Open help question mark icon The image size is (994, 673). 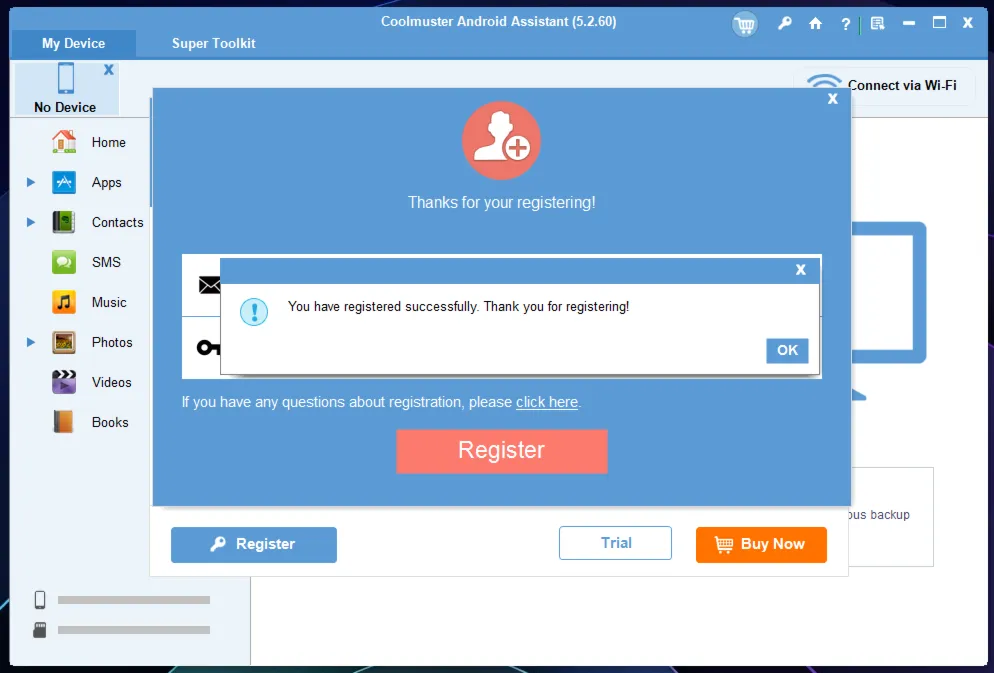[845, 25]
